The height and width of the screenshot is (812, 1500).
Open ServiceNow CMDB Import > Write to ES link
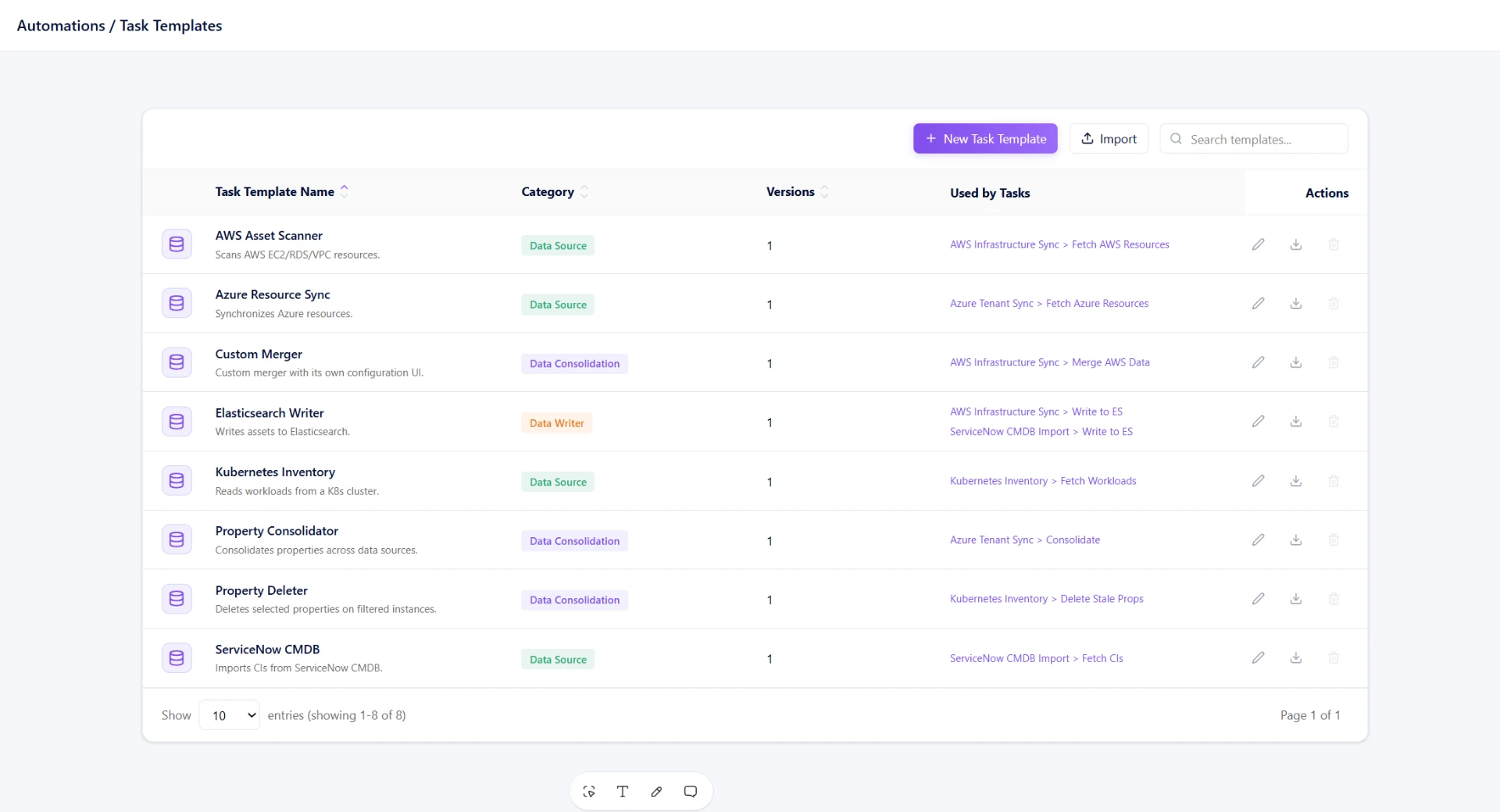1041,432
